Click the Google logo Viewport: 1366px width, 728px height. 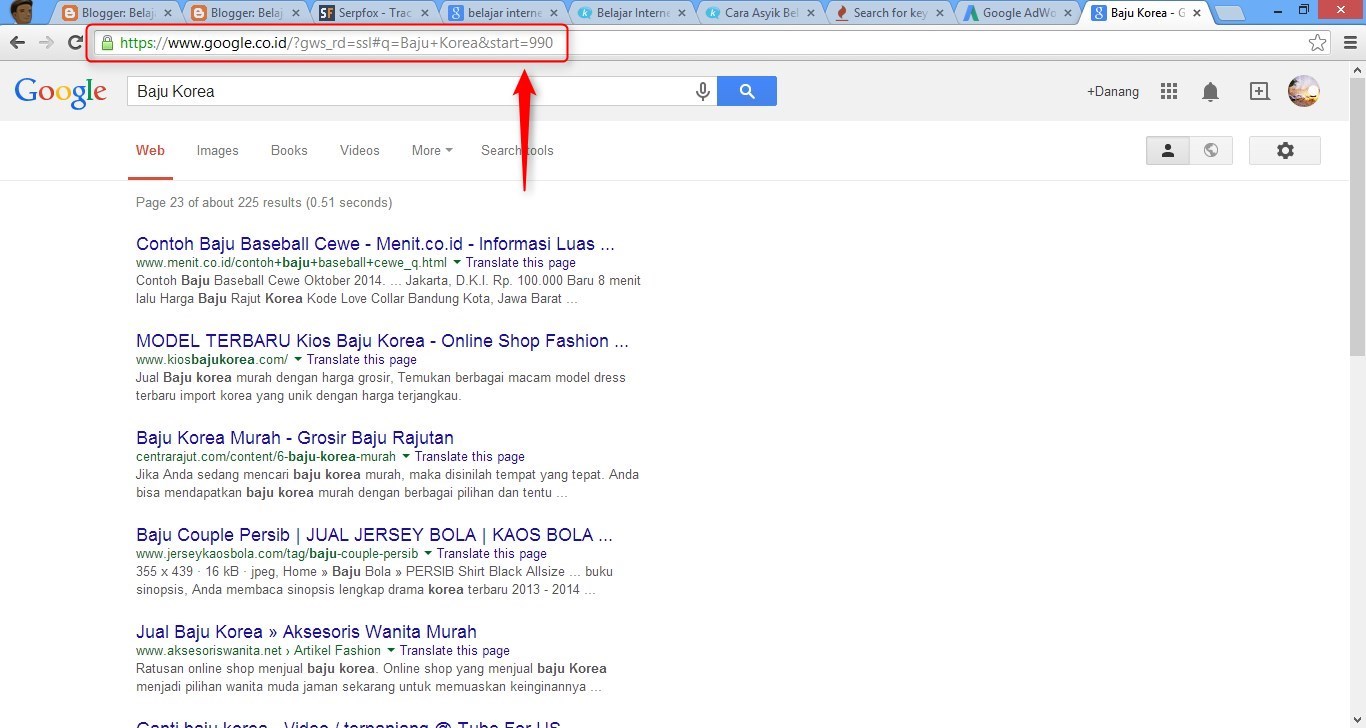pyautogui.click(x=61, y=92)
